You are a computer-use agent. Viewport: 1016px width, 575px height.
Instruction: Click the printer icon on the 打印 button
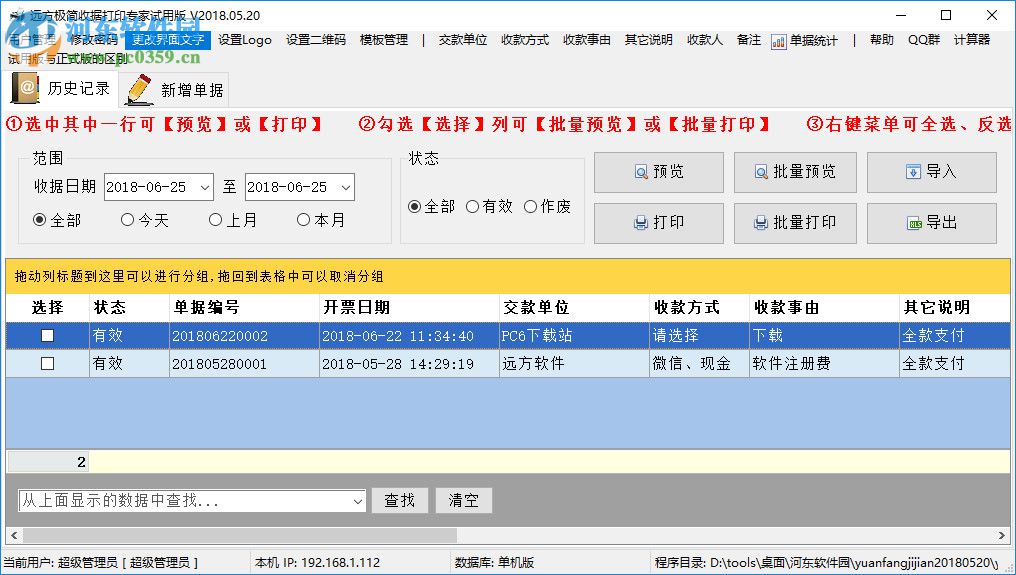point(641,223)
